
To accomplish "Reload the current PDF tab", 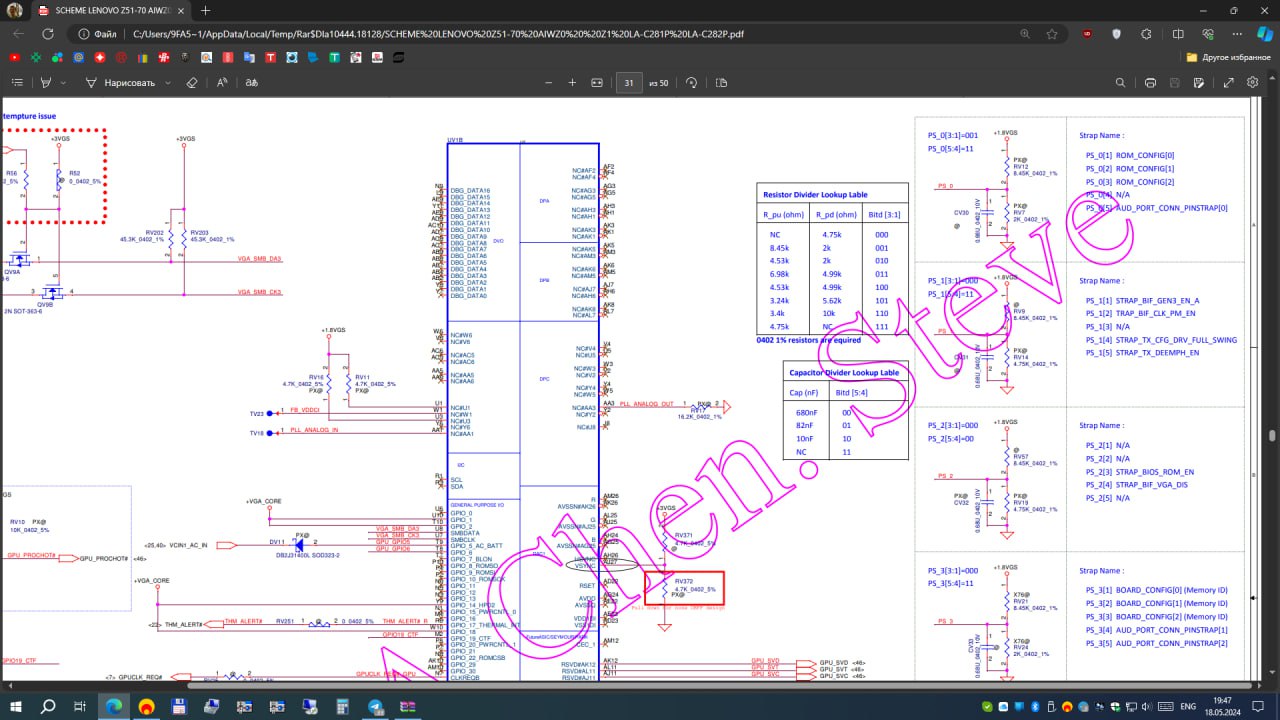I will pos(48,33).
